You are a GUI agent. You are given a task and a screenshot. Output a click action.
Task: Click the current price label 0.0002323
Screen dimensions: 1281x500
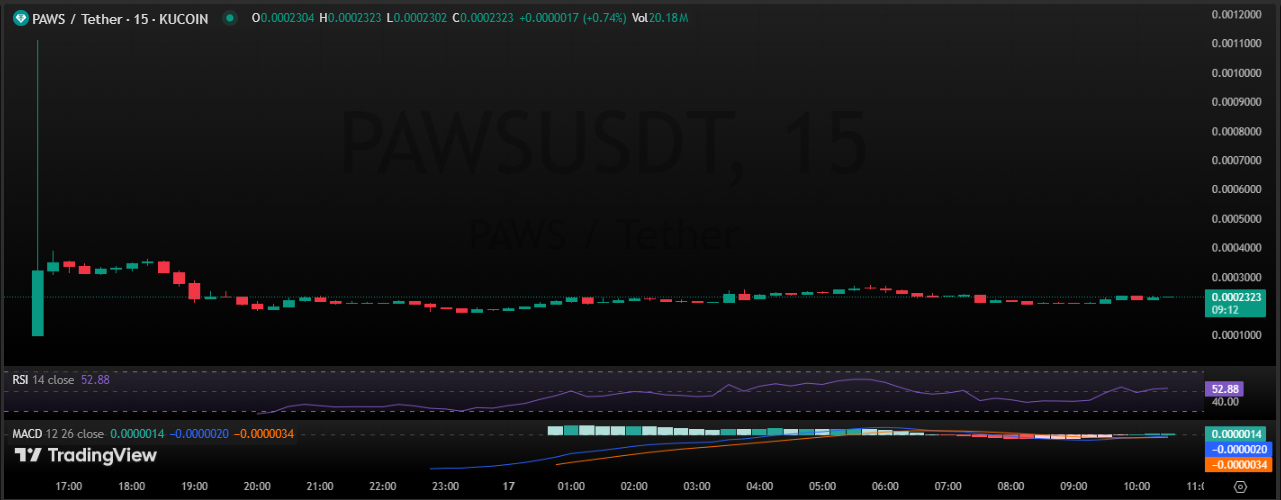point(1239,297)
